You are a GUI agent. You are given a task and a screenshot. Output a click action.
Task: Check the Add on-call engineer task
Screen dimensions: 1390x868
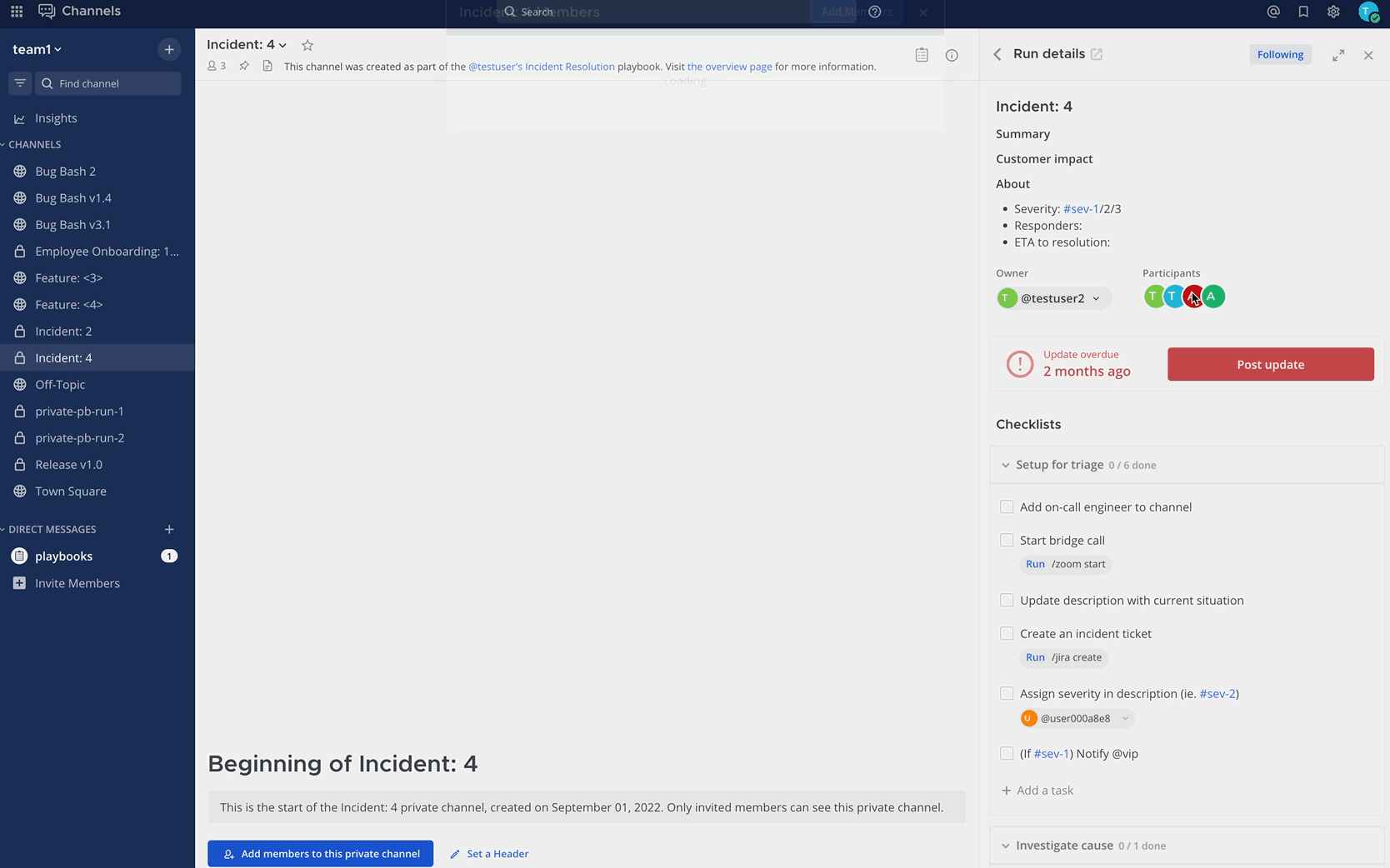[x=1007, y=506]
